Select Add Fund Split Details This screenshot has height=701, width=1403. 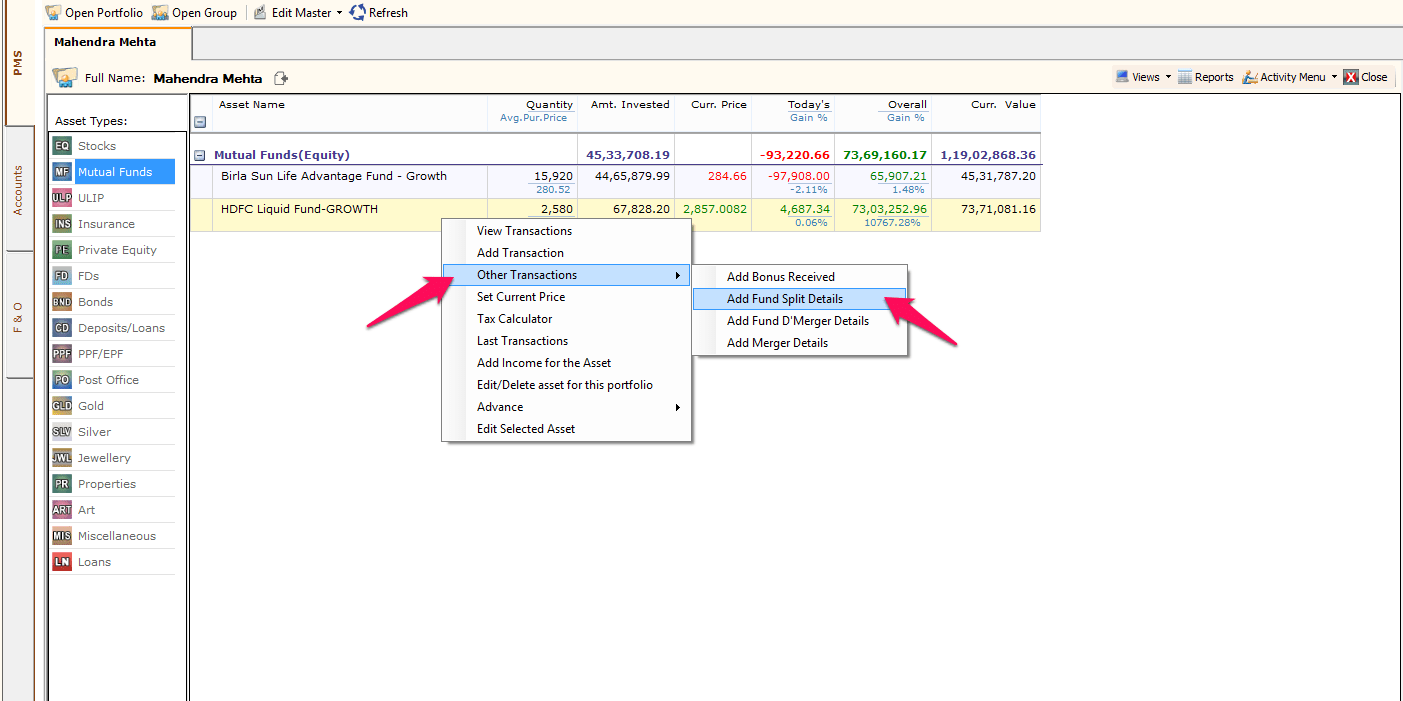tap(799, 299)
